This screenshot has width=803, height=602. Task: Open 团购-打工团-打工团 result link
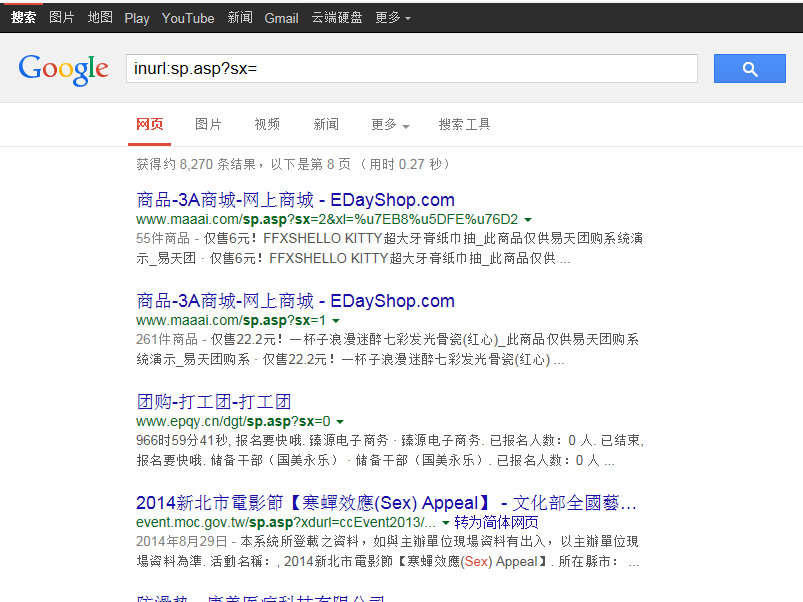tap(214, 402)
